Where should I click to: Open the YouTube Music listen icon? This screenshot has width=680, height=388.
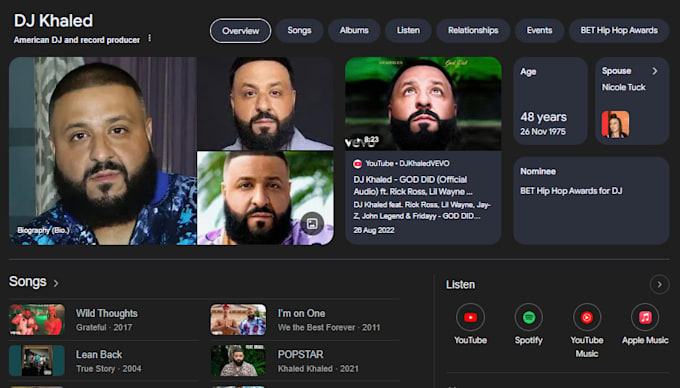586,317
